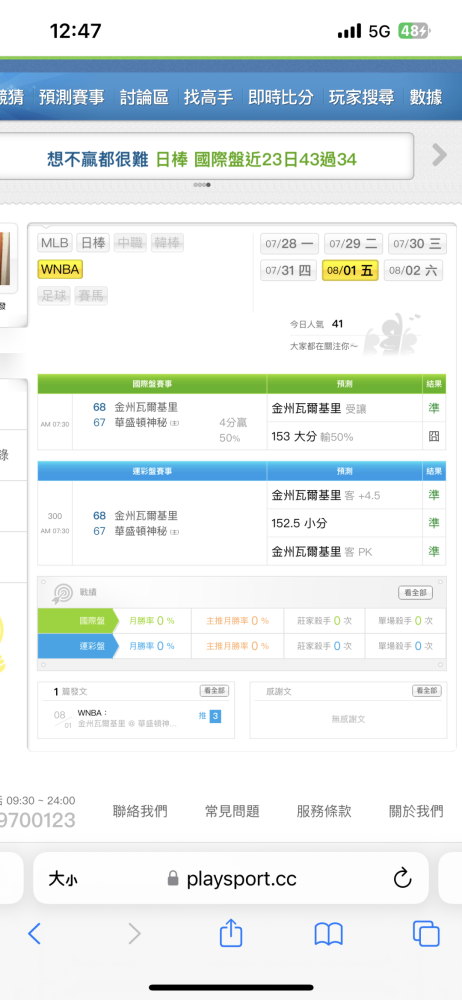
Task: Select the WNBA league filter
Action: click(x=60, y=270)
